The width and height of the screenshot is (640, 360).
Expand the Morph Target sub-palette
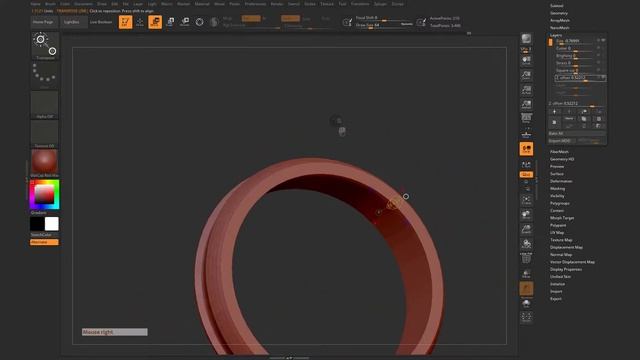tap(562, 218)
